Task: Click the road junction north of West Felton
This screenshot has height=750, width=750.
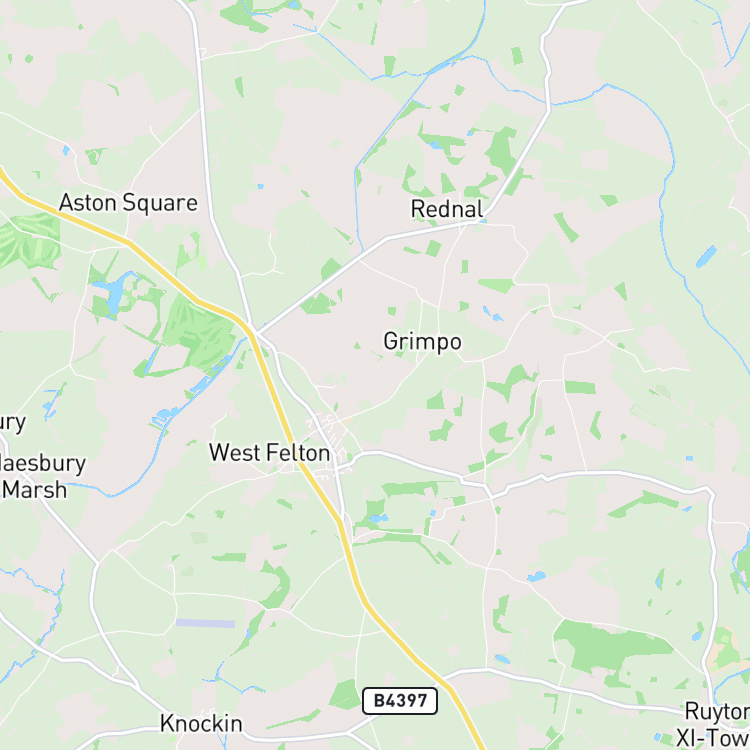Action: click(x=254, y=332)
